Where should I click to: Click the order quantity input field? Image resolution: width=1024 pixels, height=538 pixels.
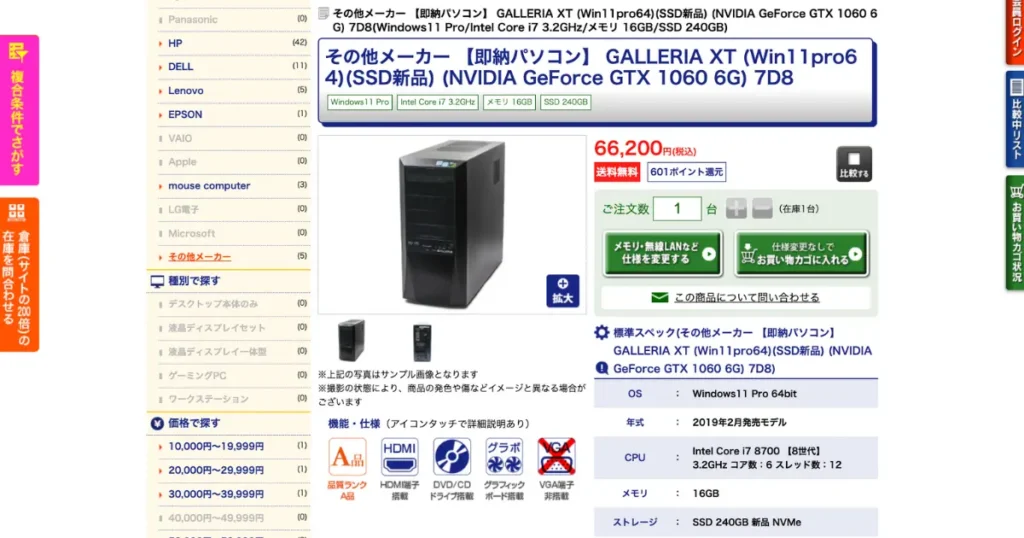pos(677,209)
